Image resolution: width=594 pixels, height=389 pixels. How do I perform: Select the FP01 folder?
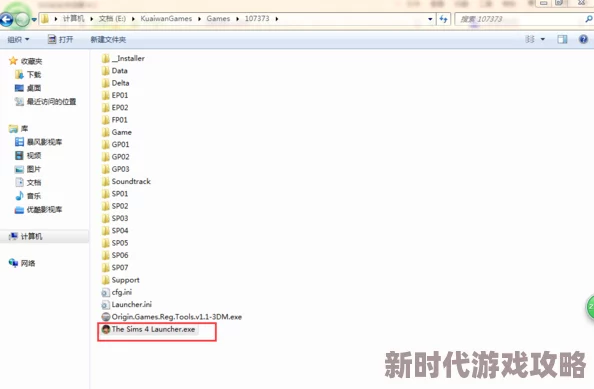click(x=115, y=120)
